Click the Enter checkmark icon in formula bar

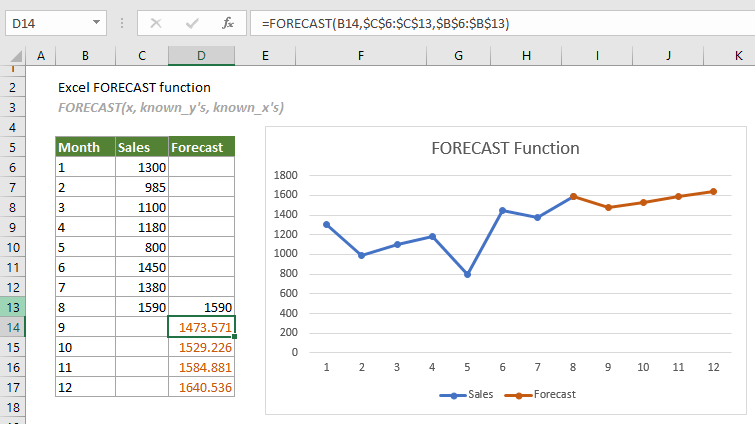coord(191,22)
